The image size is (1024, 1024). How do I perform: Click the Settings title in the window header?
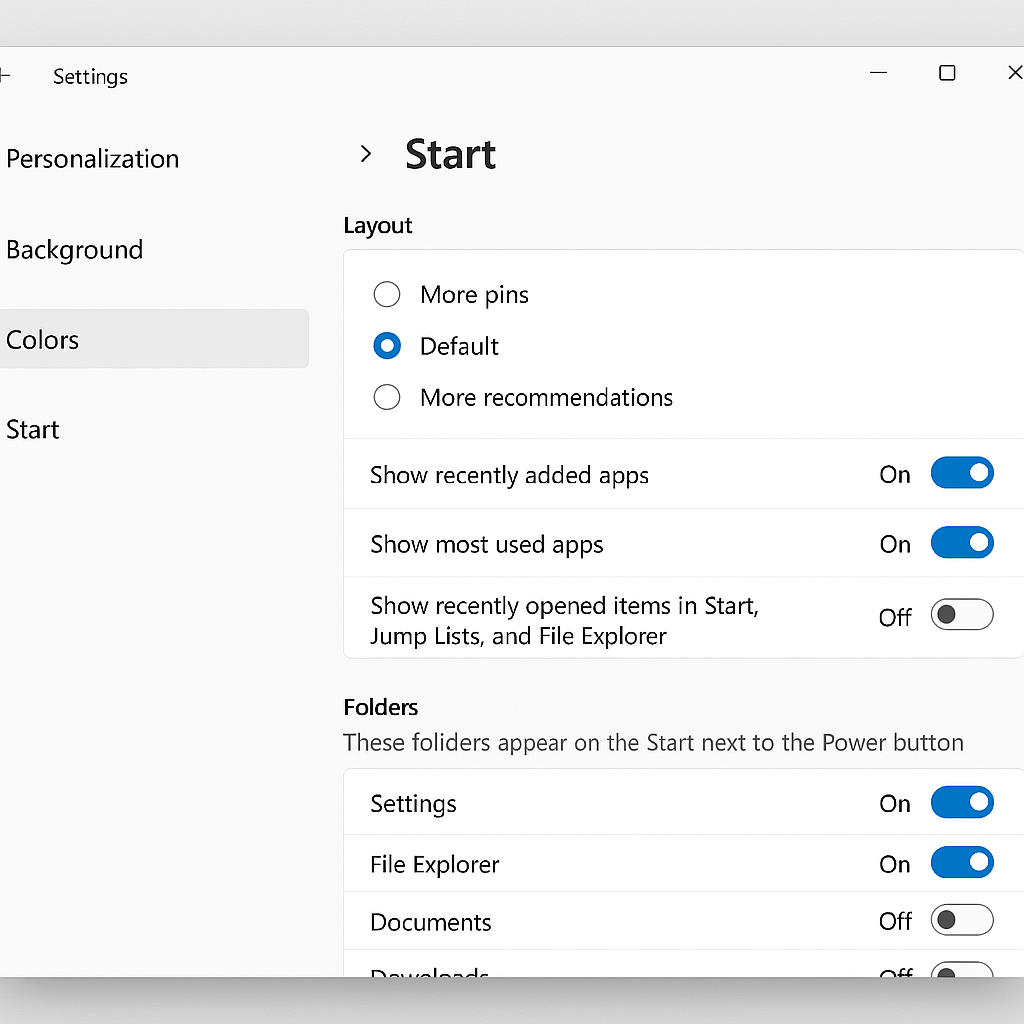point(90,77)
